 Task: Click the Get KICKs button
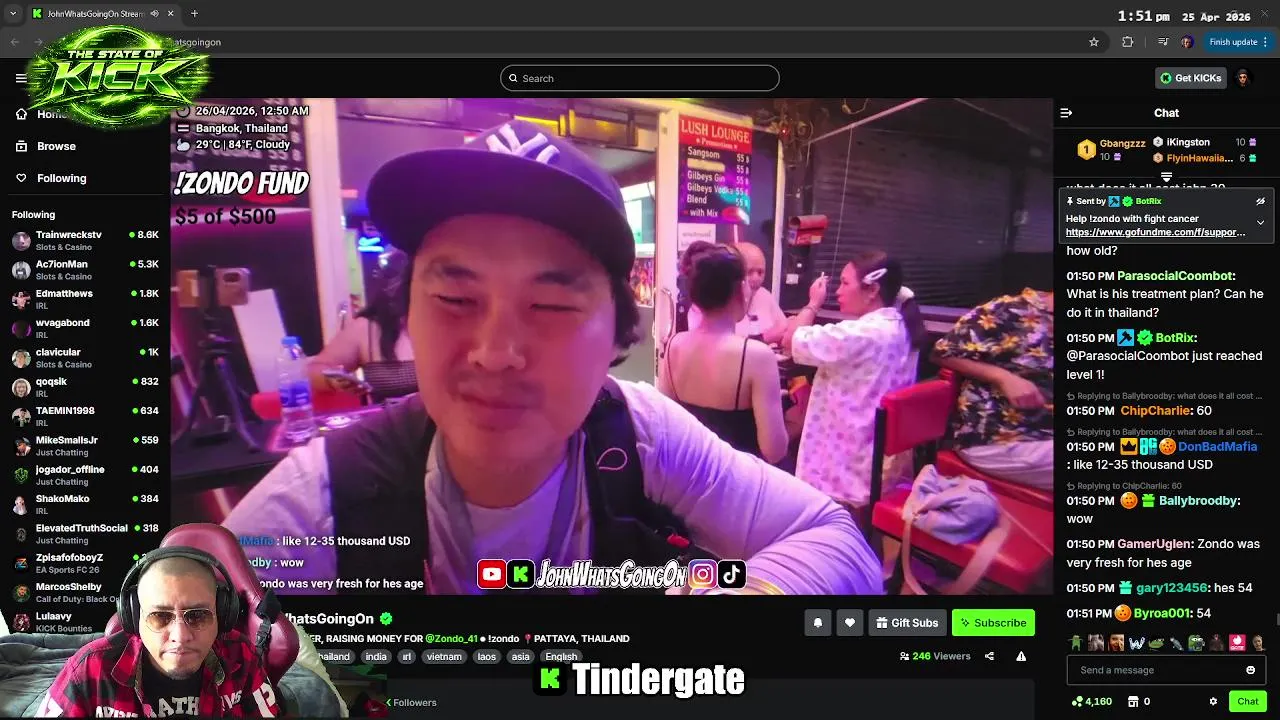1191,78
